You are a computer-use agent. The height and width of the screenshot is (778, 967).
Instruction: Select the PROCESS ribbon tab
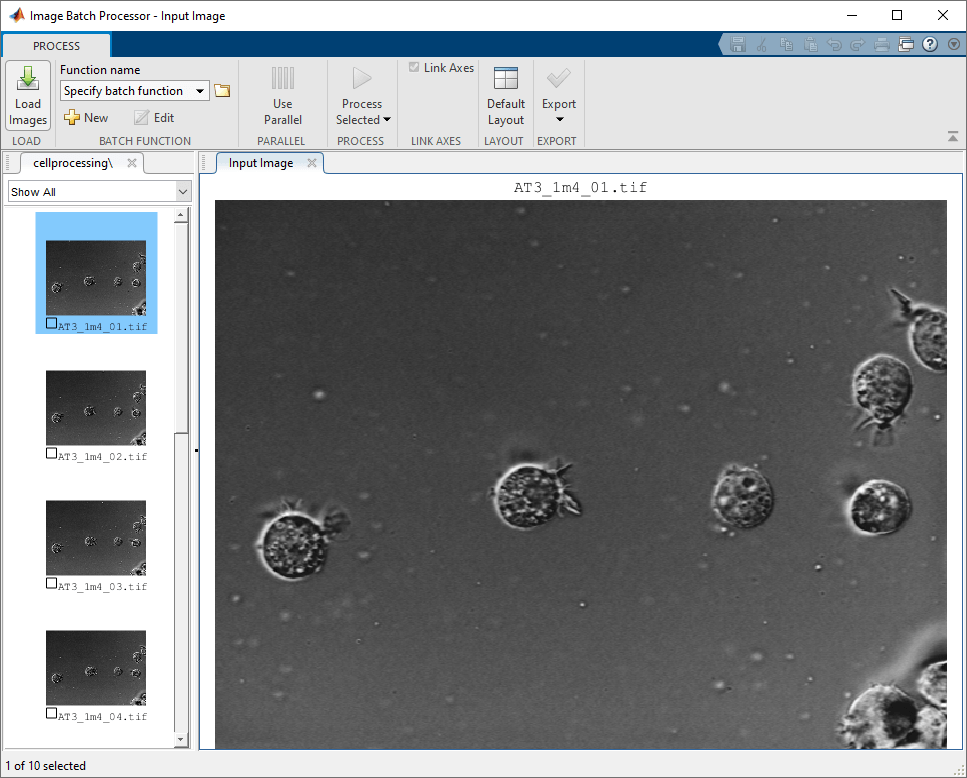tap(56, 46)
